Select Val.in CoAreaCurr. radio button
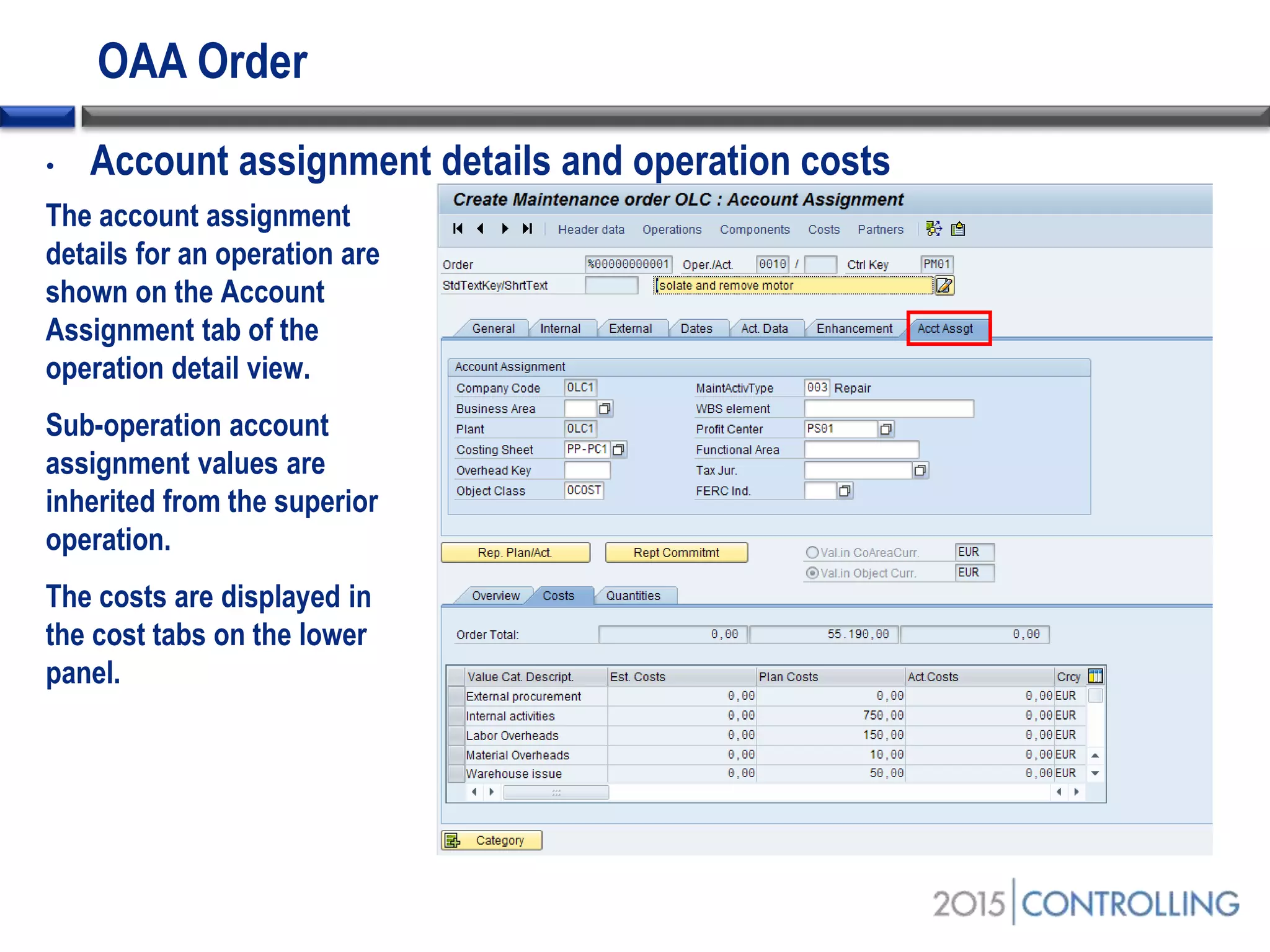 coord(812,552)
